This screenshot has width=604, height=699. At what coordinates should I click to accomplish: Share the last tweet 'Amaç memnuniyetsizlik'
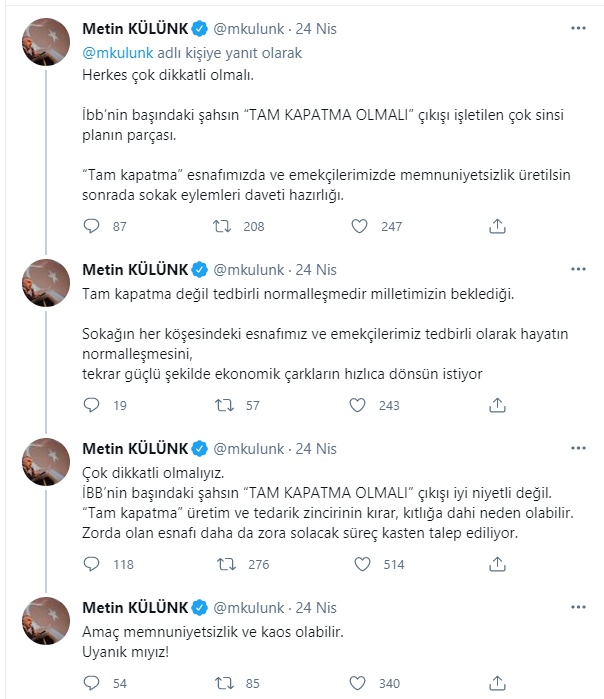497,683
